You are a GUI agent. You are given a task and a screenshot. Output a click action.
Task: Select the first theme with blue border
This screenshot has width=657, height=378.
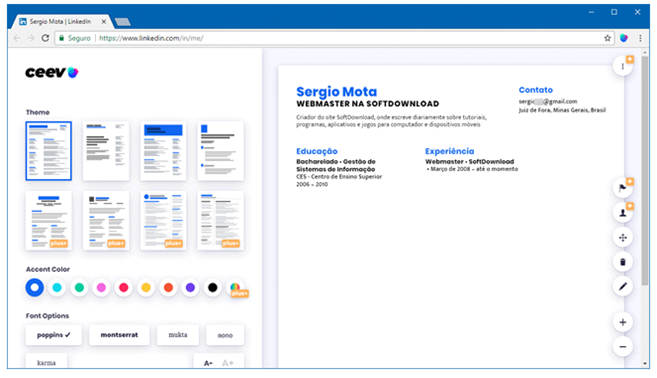(x=49, y=151)
